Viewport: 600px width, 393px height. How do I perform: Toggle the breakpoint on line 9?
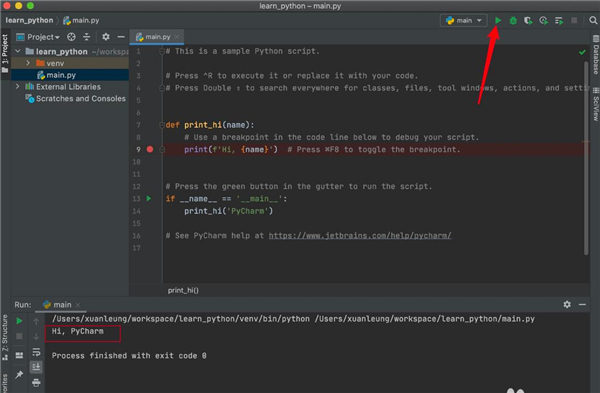(x=150, y=149)
